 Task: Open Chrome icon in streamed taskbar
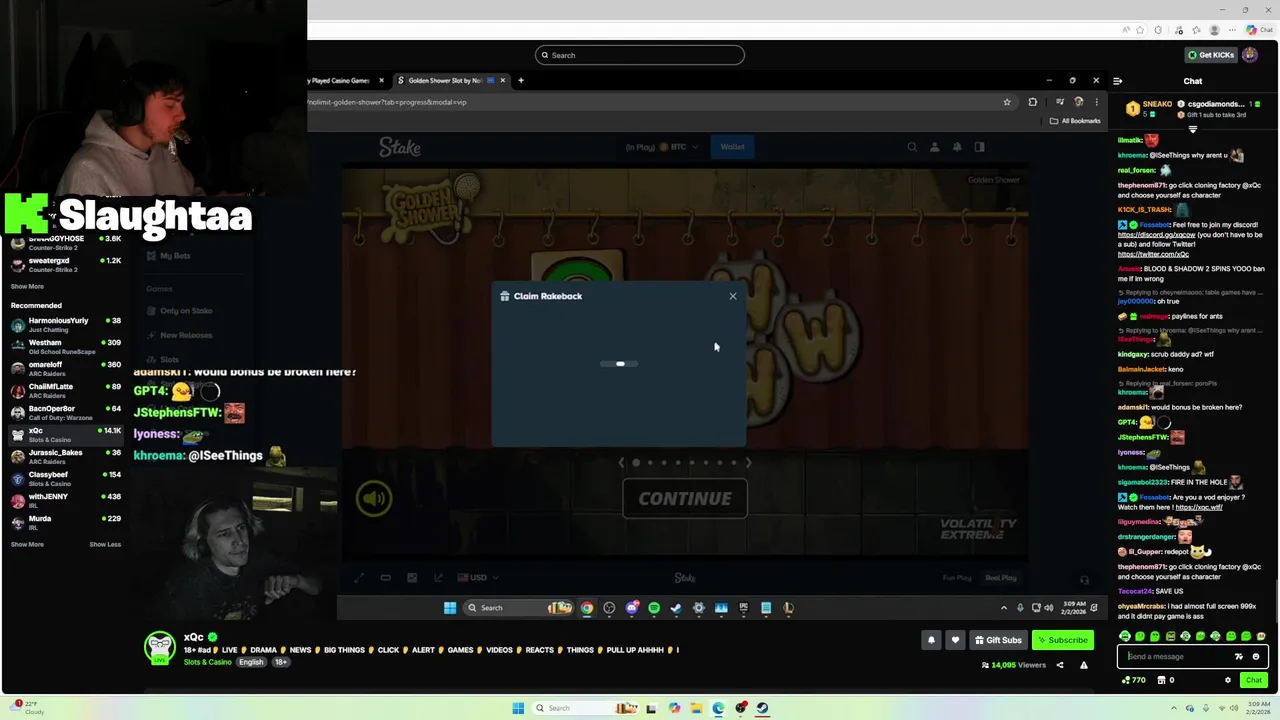coord(587,608)
